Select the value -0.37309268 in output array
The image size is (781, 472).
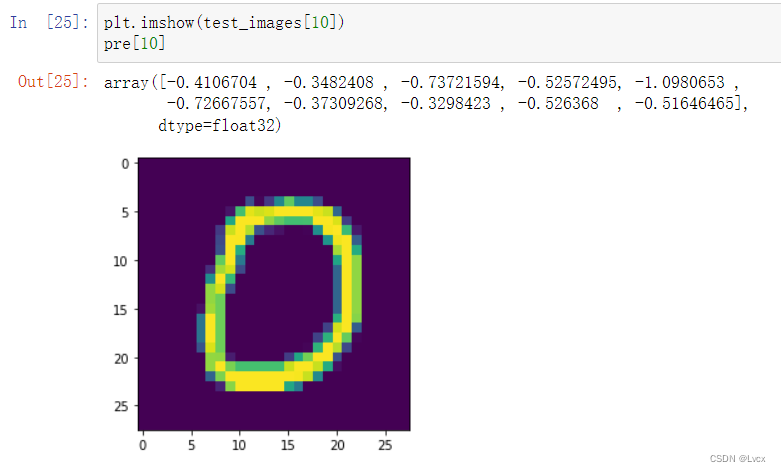coord(334,104)
